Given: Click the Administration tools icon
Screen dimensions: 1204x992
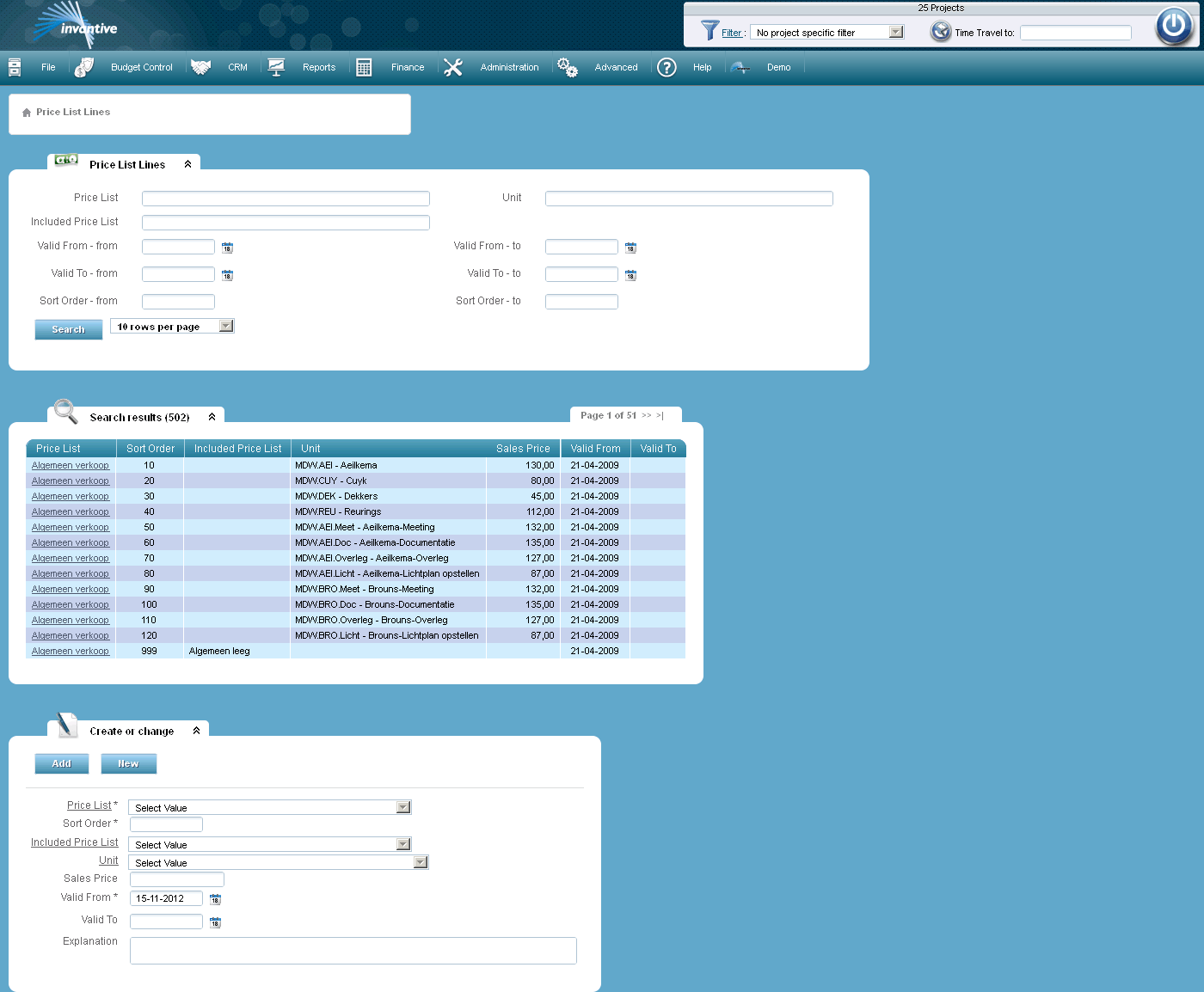Looking at the screenshot, I should pos(453,67).
